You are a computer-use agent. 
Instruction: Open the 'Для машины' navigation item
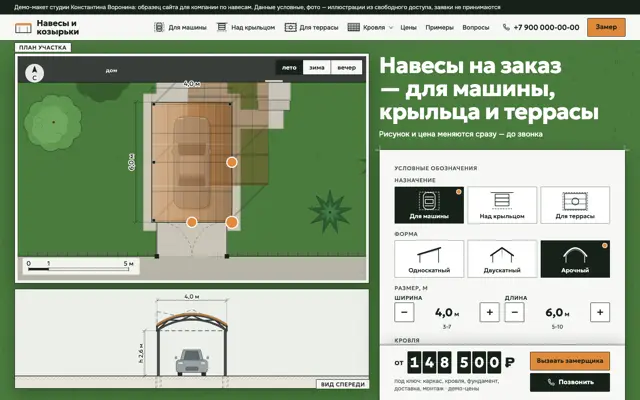180,27
